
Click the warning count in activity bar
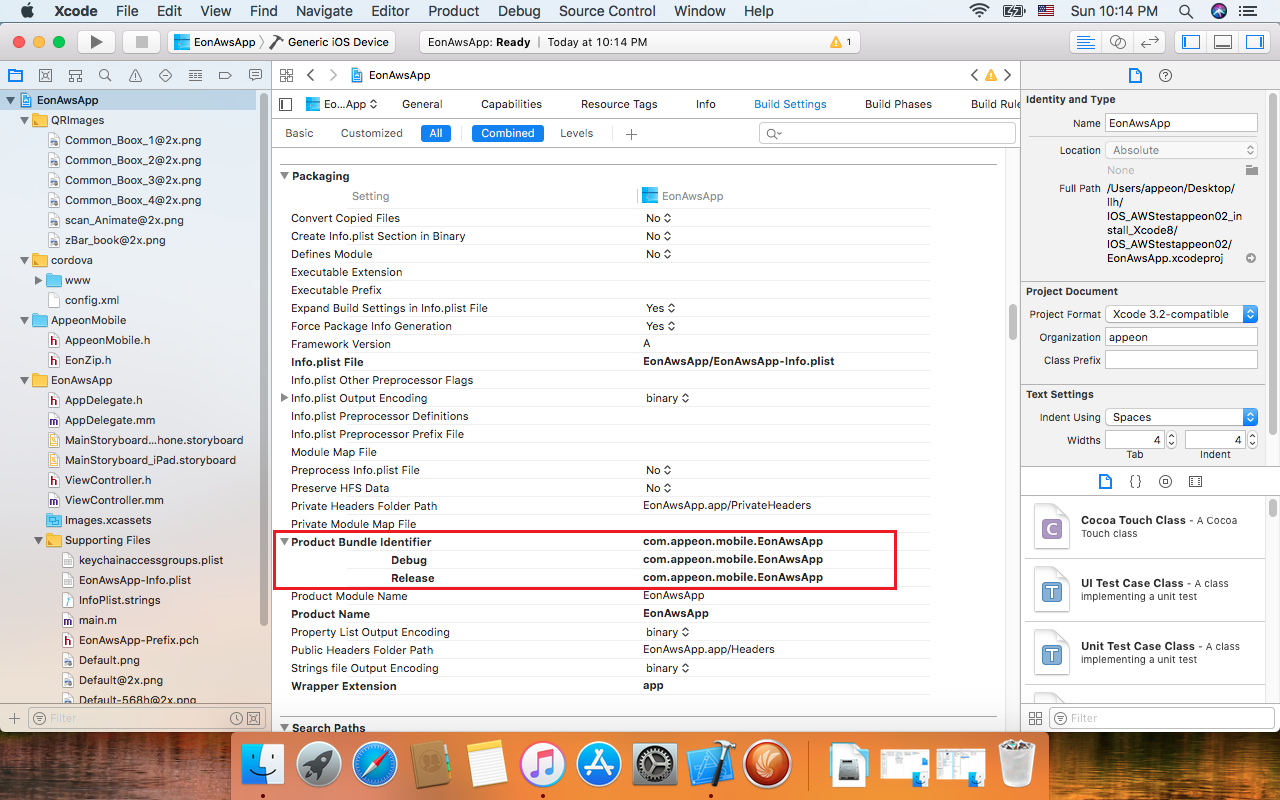841,42
